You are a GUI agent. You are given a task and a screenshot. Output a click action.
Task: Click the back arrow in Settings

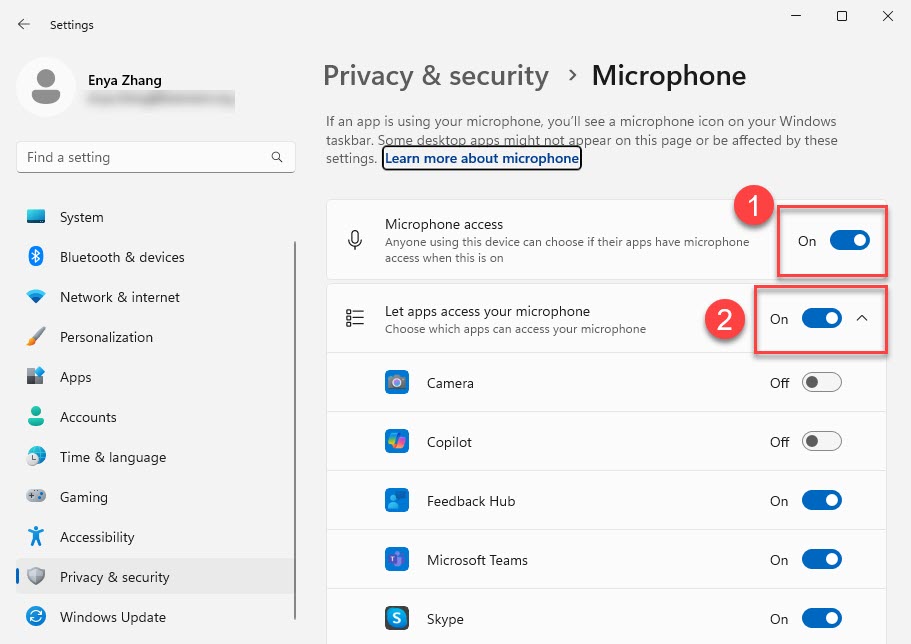[x=24, y=24]
